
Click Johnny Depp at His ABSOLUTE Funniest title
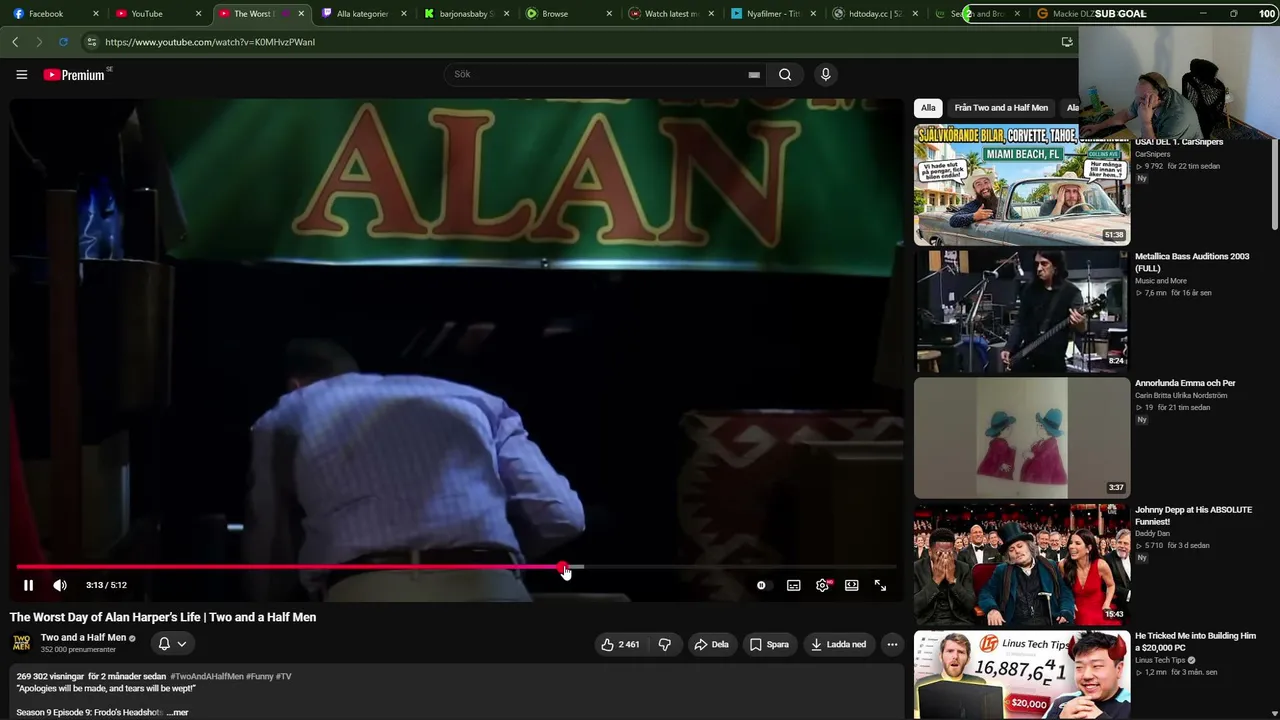click(1193, 516)
